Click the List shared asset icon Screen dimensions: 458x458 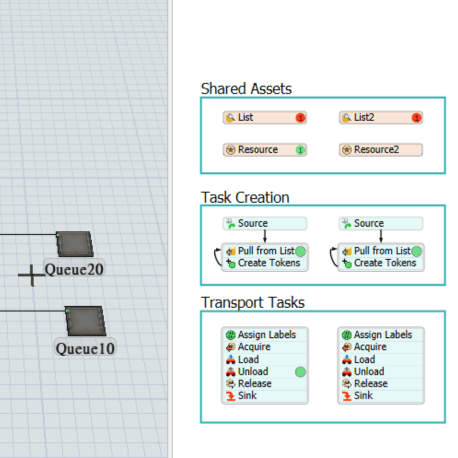tap(230, 118)
